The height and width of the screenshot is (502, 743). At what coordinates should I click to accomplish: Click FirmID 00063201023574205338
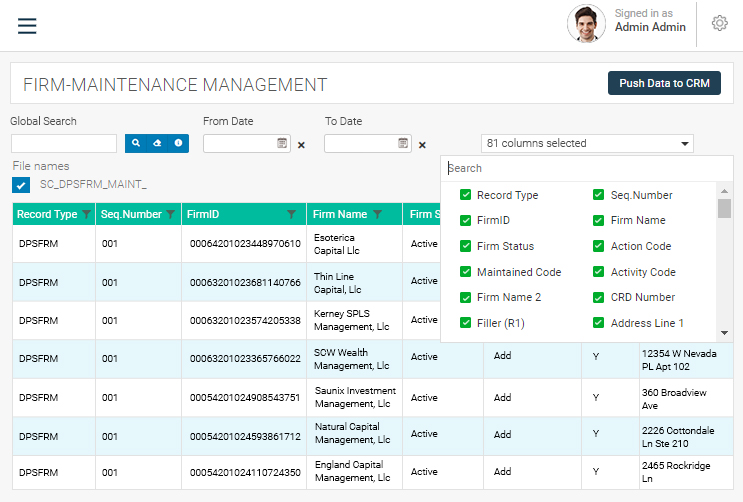[x=245, y=320]
